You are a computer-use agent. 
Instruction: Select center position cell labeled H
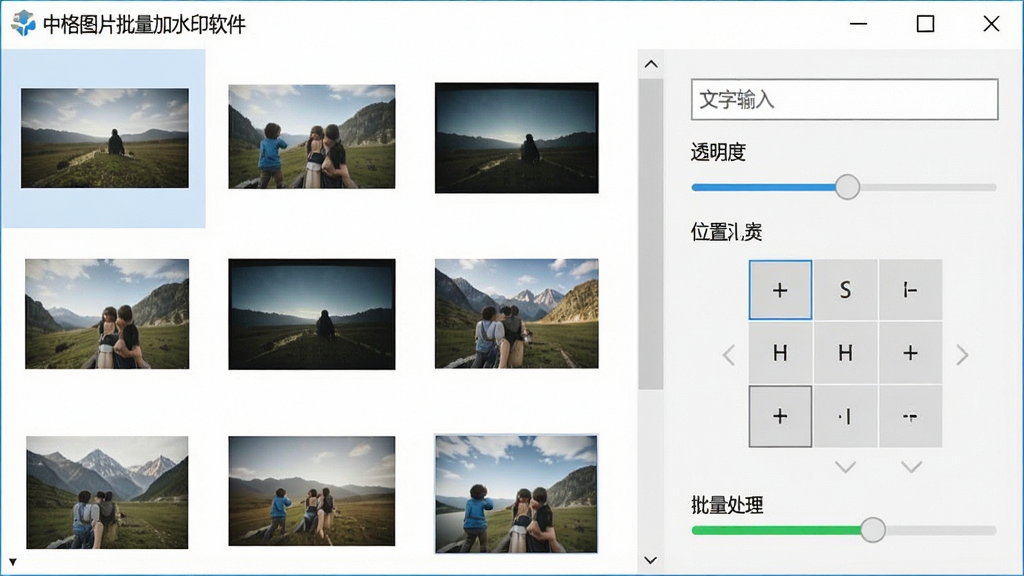coord(845,353)
